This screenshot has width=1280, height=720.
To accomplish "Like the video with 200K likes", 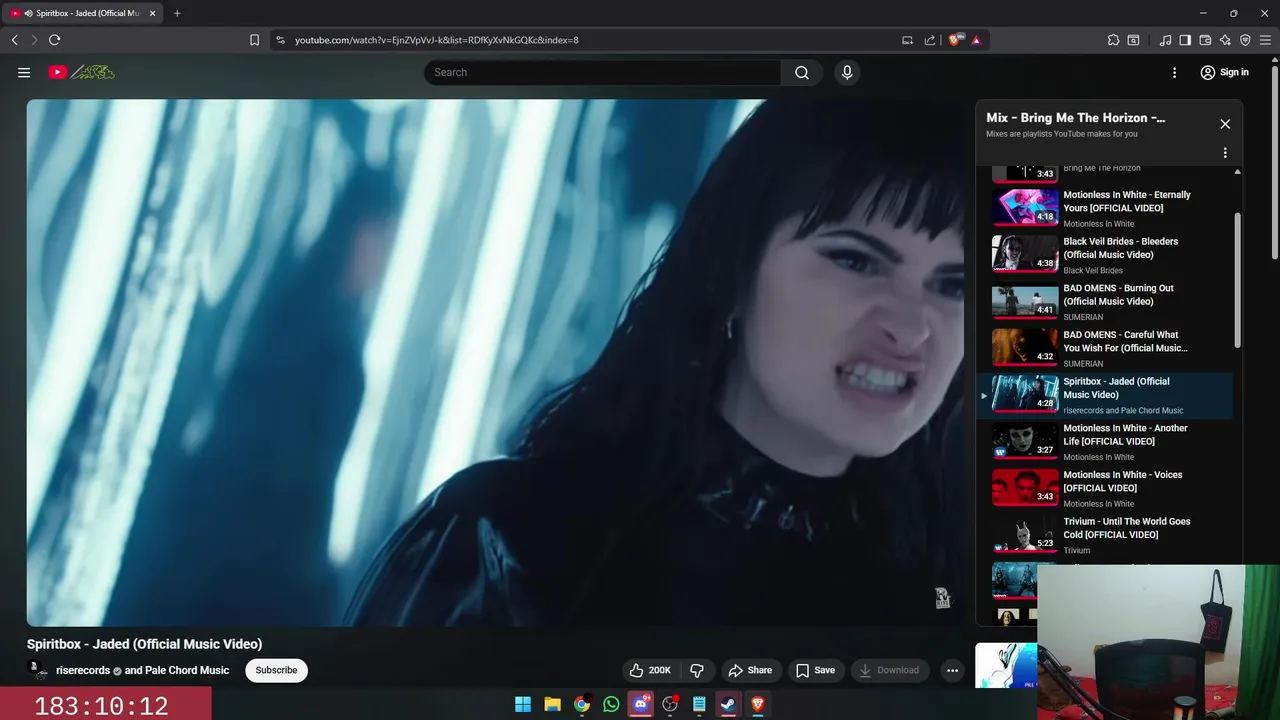I will click(x=649, y=670).
